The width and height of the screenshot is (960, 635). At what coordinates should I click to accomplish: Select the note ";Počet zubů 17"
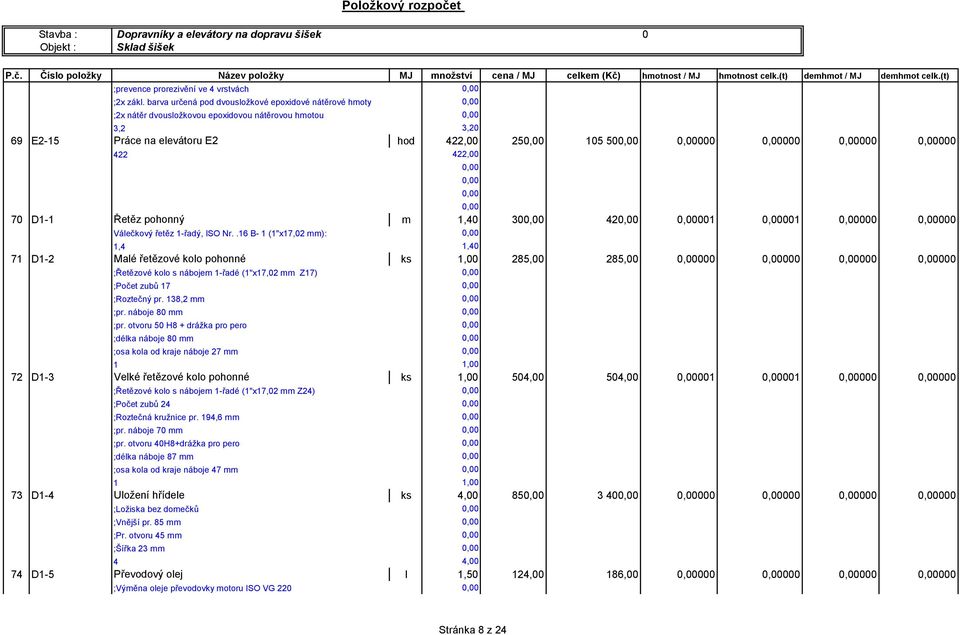[x=142, y=286]
